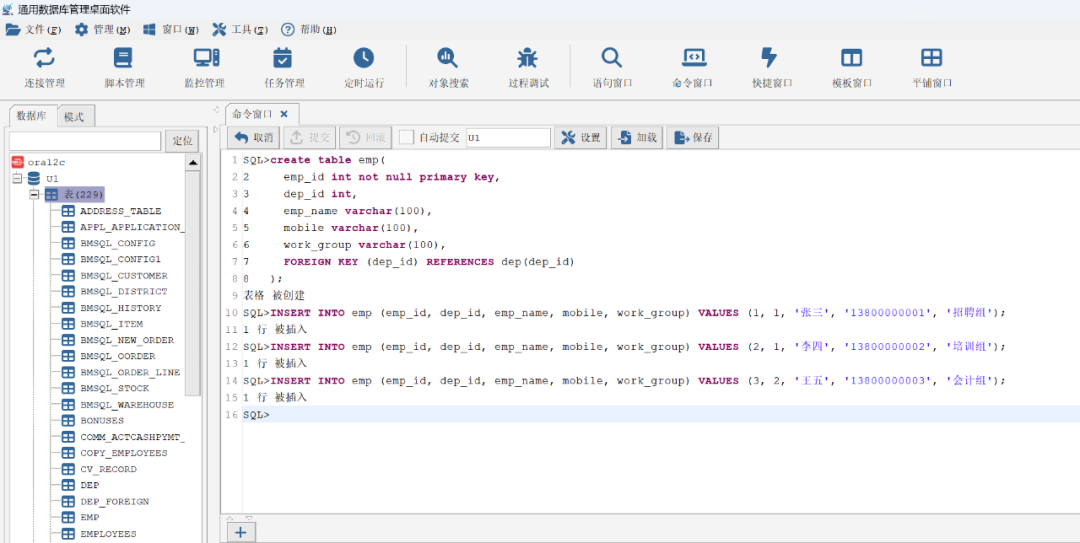The height and width of the screenshot is (543, 1080).
Task: Click the 保存 save button
Action: click(x=693, y=137)
